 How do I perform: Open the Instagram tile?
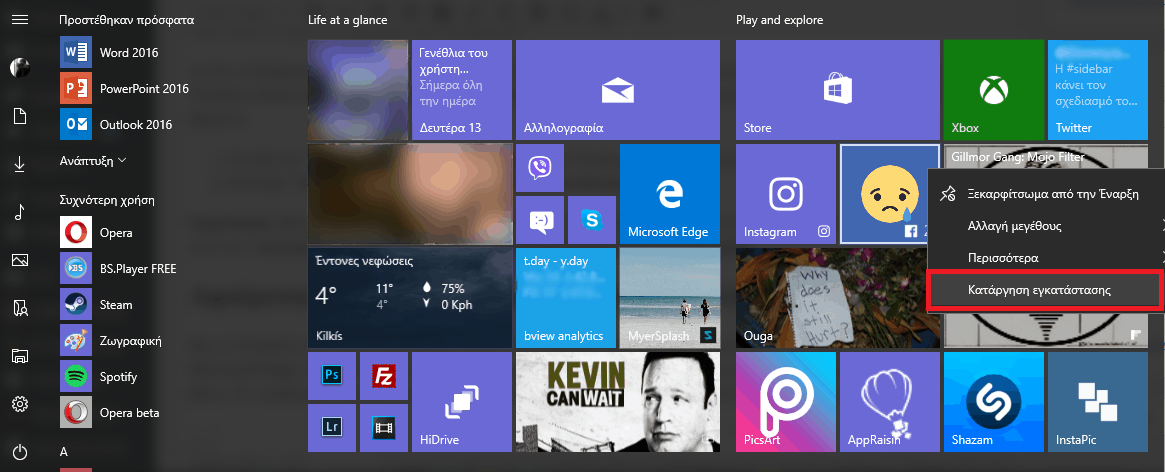[785, 194]
